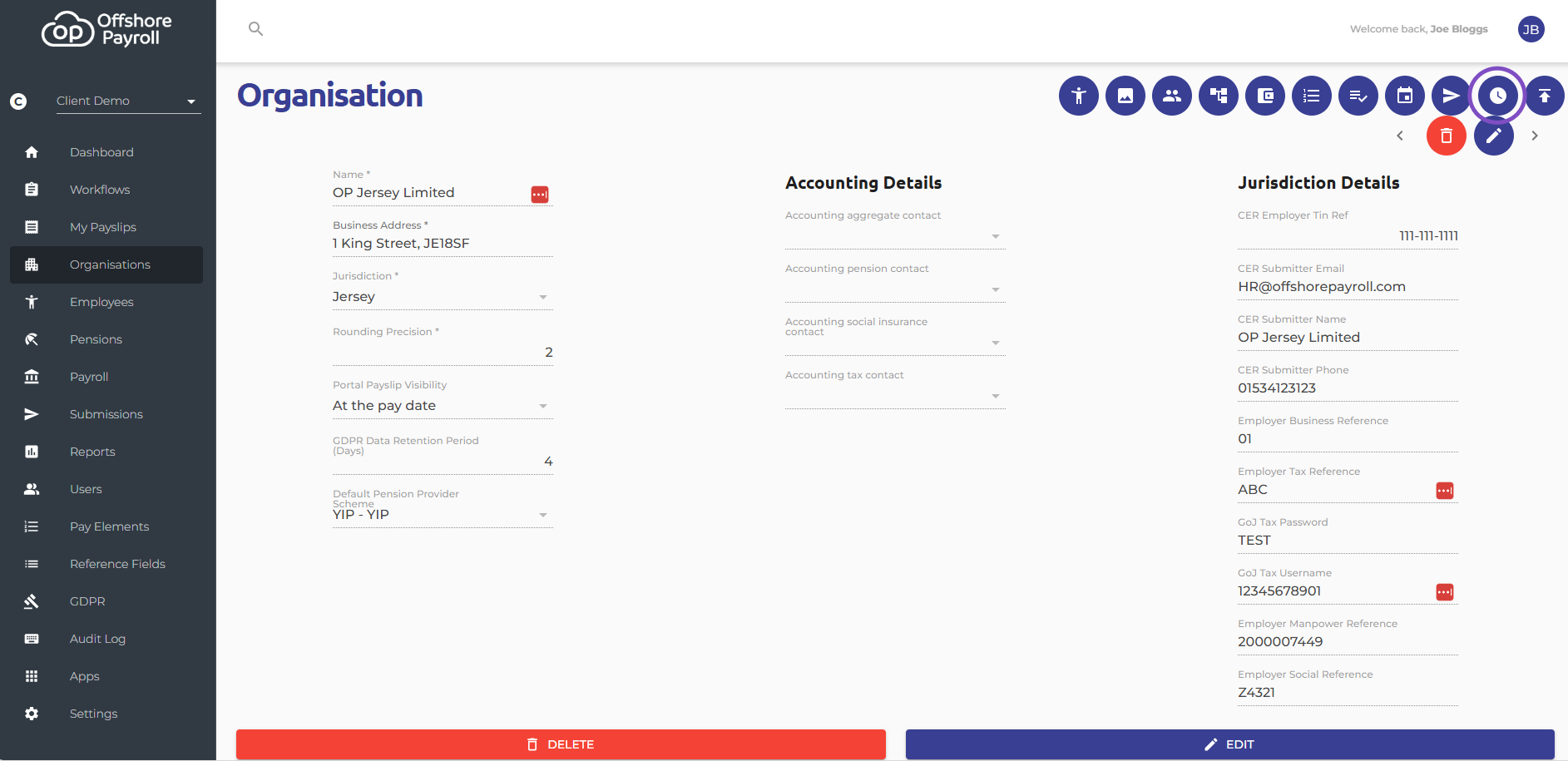Click the paper plane send icon in the toolbar
This screenshot has height=761, width=1568.
tap(1452, 96)
